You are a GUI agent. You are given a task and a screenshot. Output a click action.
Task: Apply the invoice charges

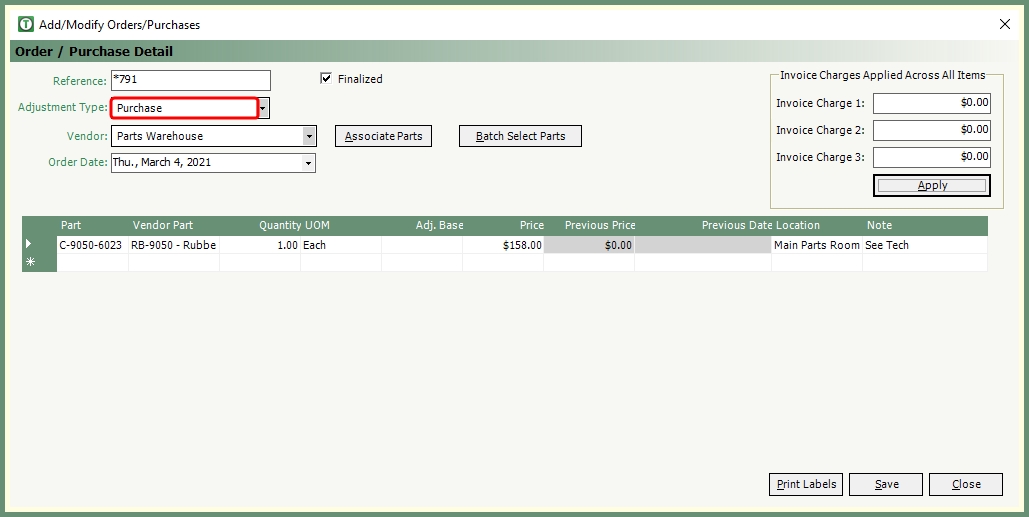point(932,186)
